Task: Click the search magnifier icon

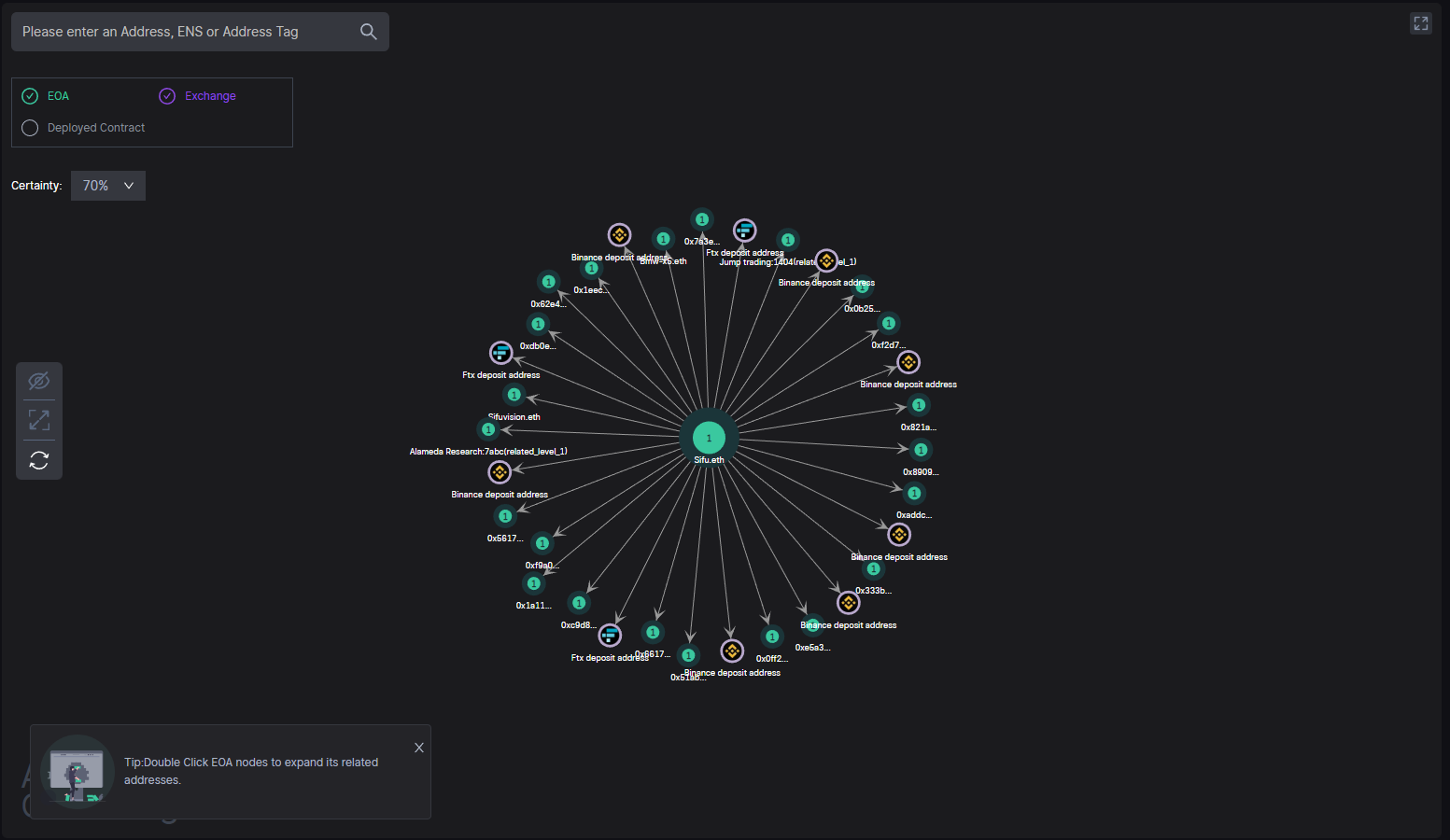Action: tap(369, 32)
